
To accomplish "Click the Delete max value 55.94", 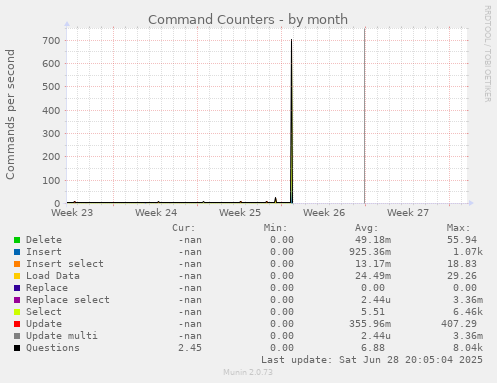I will pos(462,240).
